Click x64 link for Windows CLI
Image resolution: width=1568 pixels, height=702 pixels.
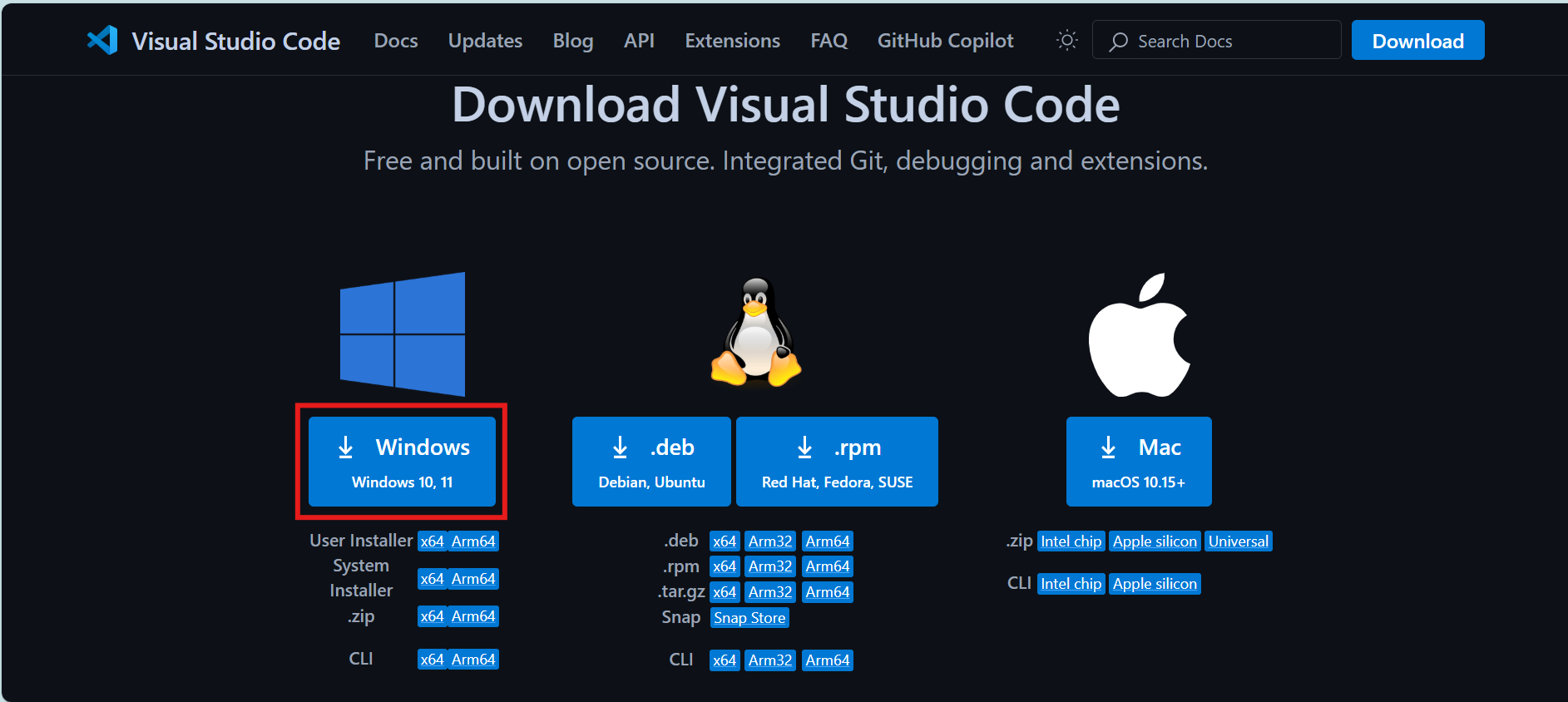pyautogui.click(x=432, y=660)
